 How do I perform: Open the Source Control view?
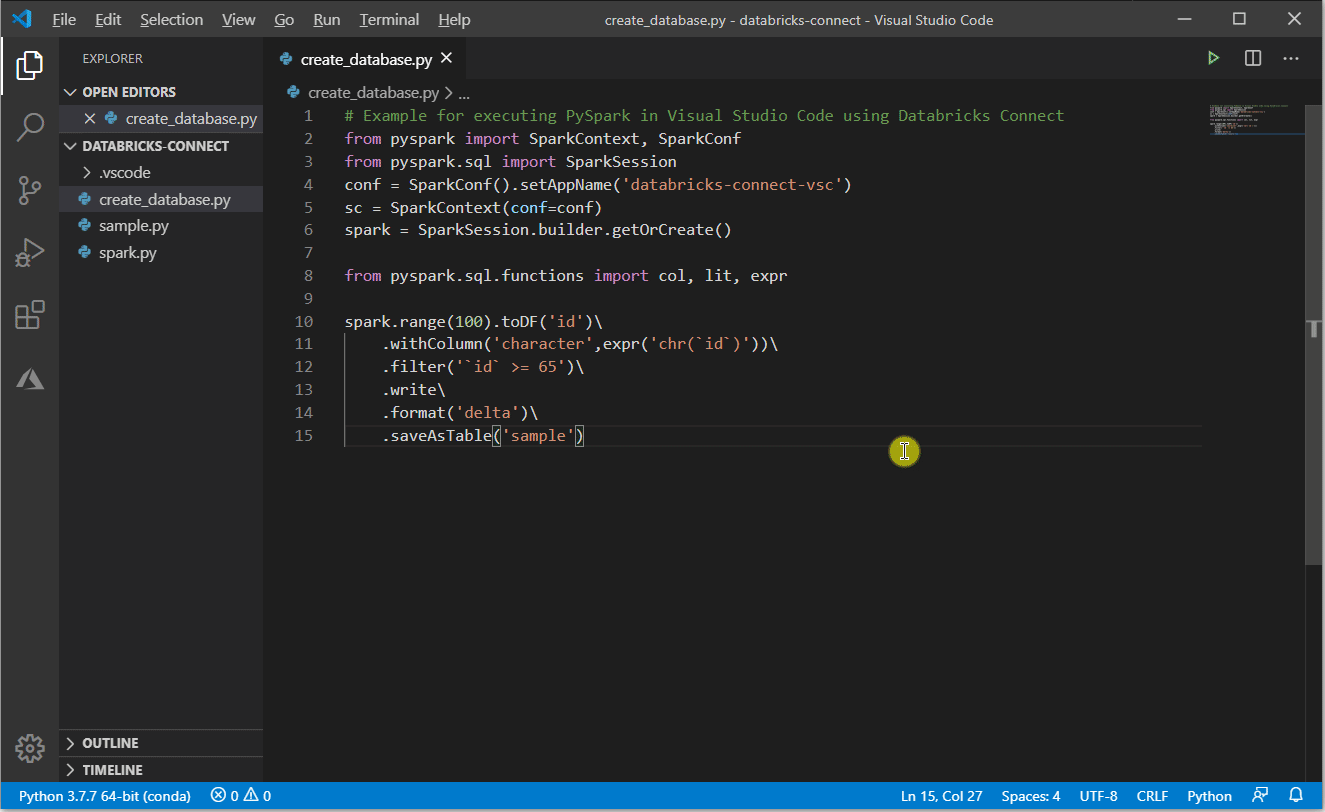pos(30,190)
